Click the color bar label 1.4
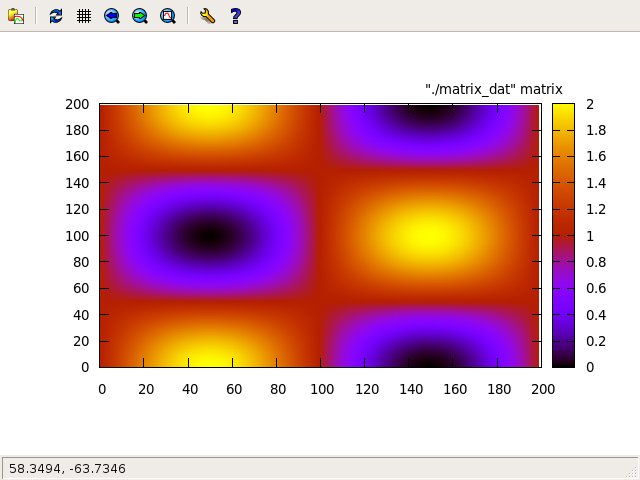 [596, 183]
